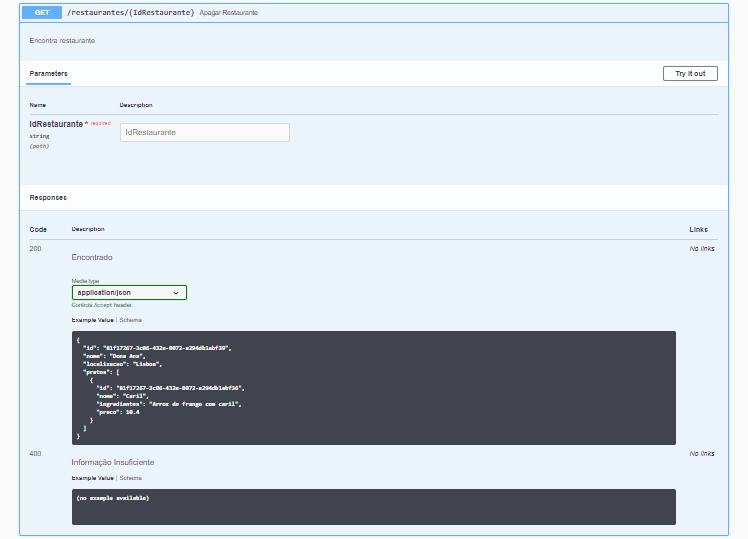
Task: Show Example Value for 400 response
Action: (93, 478)
